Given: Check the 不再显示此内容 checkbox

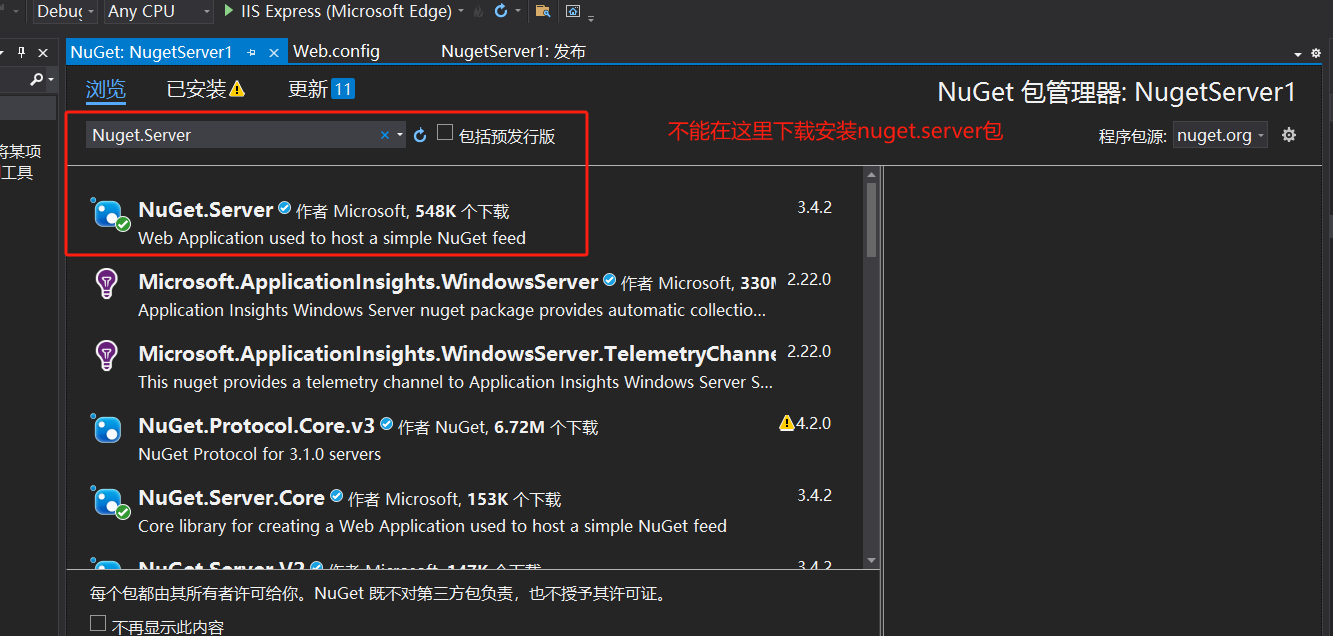Looking at the screenshot, I should (x=97, y=623).
